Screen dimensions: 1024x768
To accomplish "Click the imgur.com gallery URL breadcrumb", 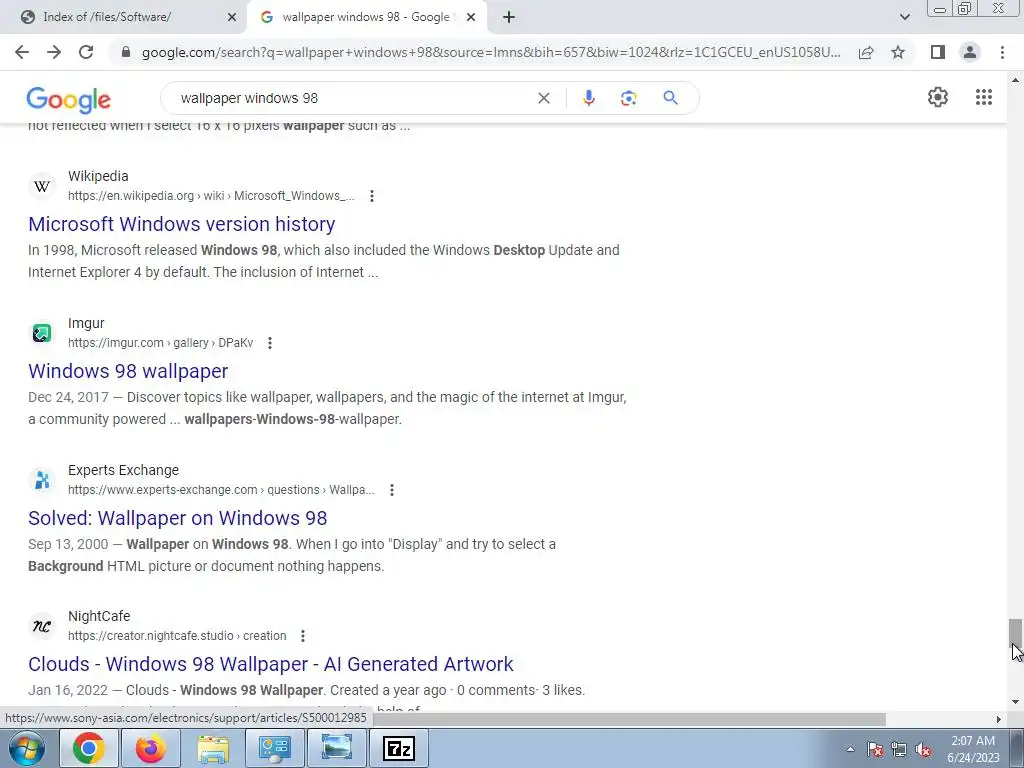I will tap(160, 343).
